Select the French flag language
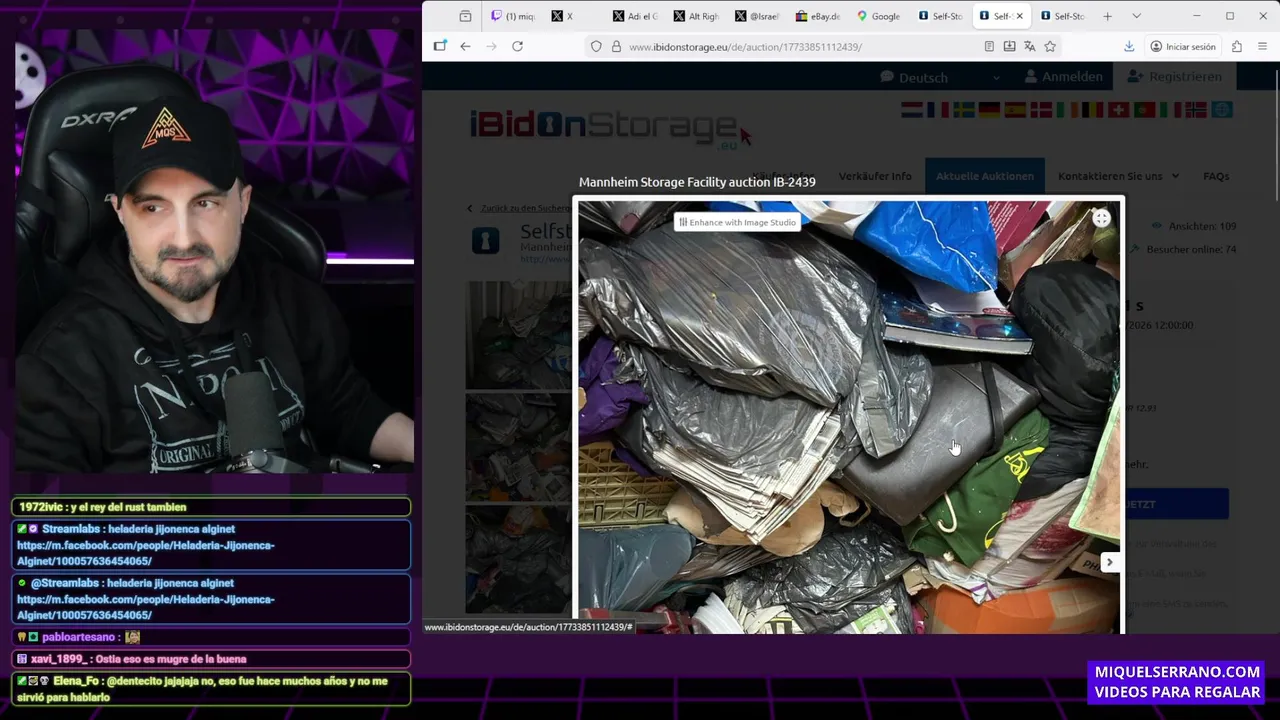 coord(938,110)
